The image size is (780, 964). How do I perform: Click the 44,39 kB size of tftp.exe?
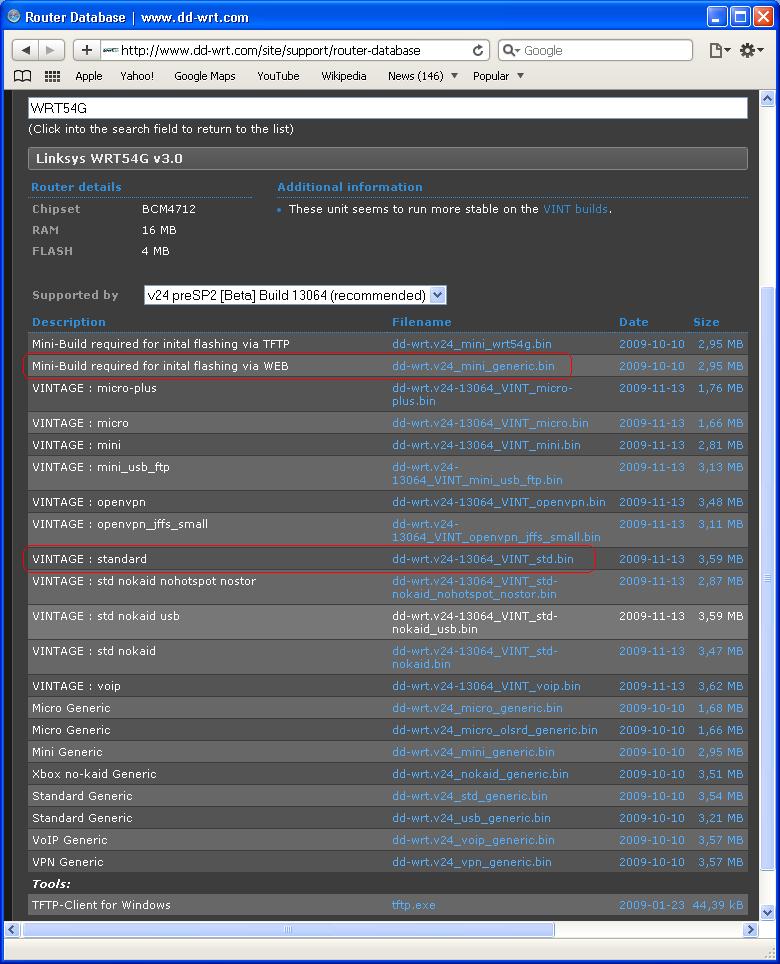click(717, 906)
